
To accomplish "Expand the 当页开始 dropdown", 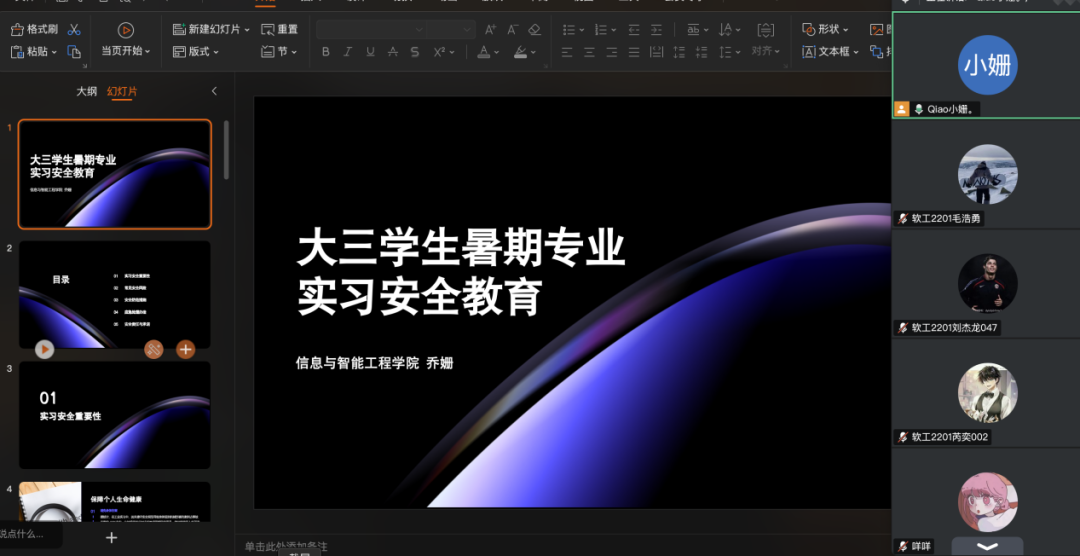I will [x=148, y=52].
